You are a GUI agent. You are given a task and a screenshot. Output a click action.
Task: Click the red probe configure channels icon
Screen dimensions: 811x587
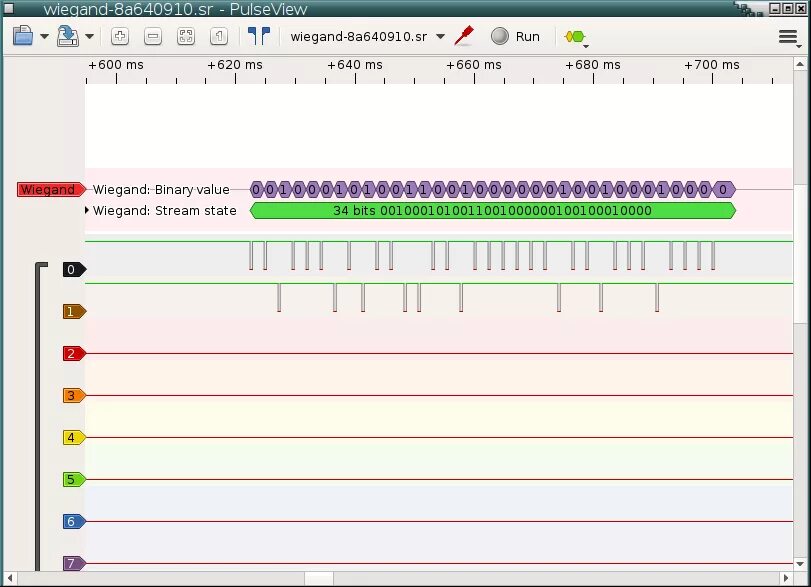pyautogui.click(x=464, y=36)
